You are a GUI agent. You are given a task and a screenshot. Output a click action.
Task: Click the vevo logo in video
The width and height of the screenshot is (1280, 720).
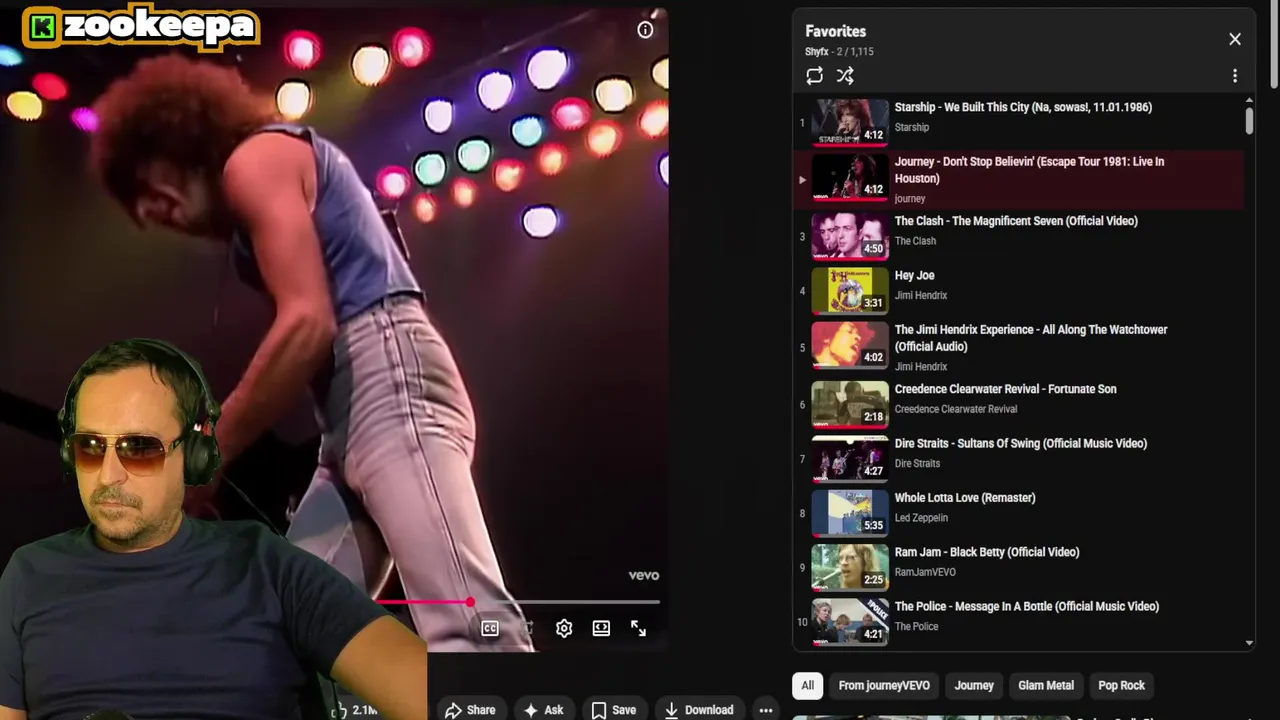click(x=643, y=575)
